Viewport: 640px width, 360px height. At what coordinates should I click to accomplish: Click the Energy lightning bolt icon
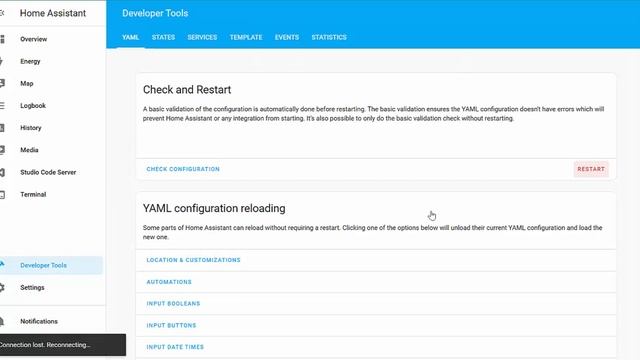pos(2,61)
